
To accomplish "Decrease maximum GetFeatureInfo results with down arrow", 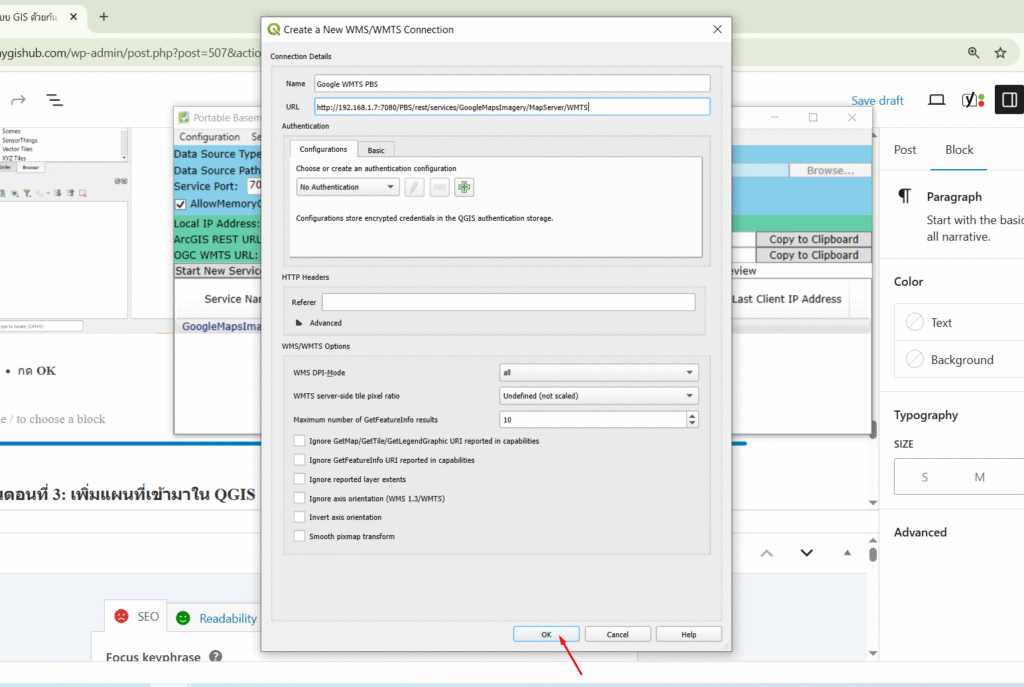I will (692, 423).
